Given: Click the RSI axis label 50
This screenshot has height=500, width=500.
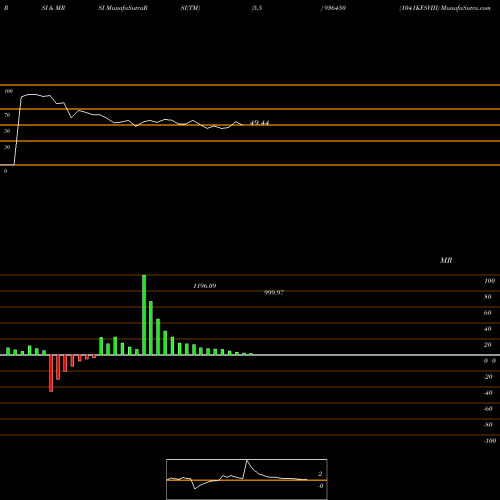Looking at the screenshot, I should [7, 131].
